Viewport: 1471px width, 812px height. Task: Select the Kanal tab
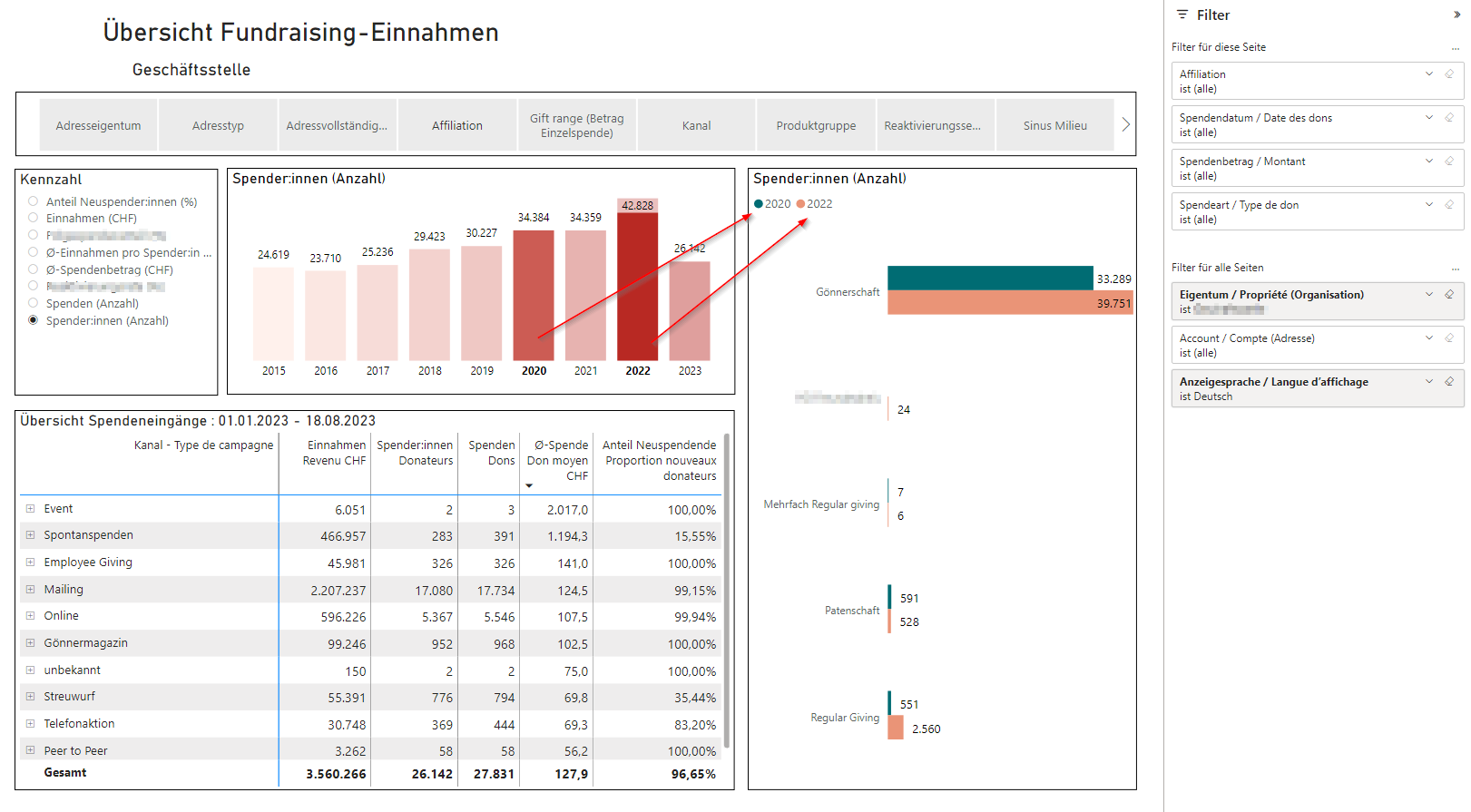(697, 125)
